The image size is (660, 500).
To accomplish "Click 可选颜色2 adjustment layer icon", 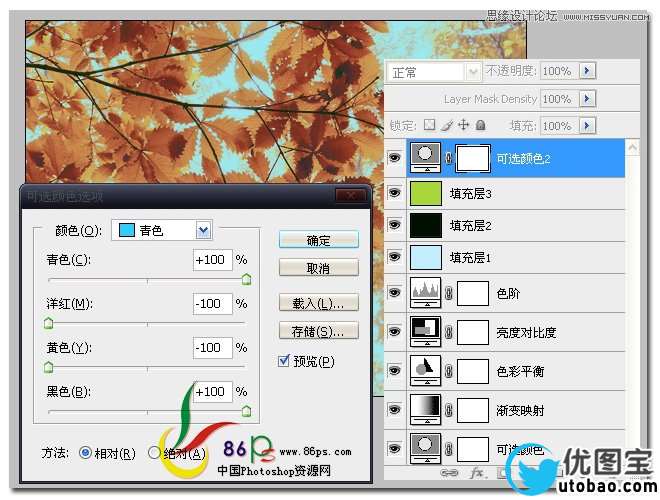I will (x=426, y=157).
